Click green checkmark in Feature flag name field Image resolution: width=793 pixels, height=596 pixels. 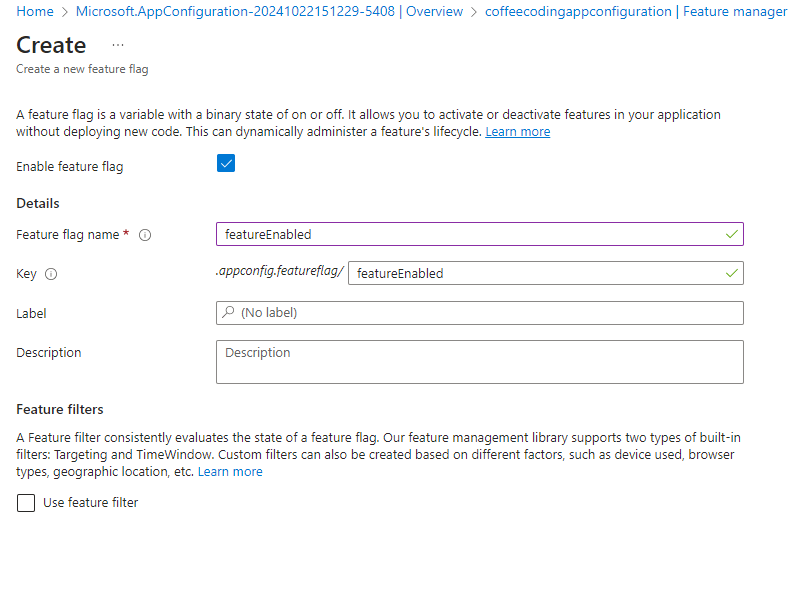coord(732,234)
